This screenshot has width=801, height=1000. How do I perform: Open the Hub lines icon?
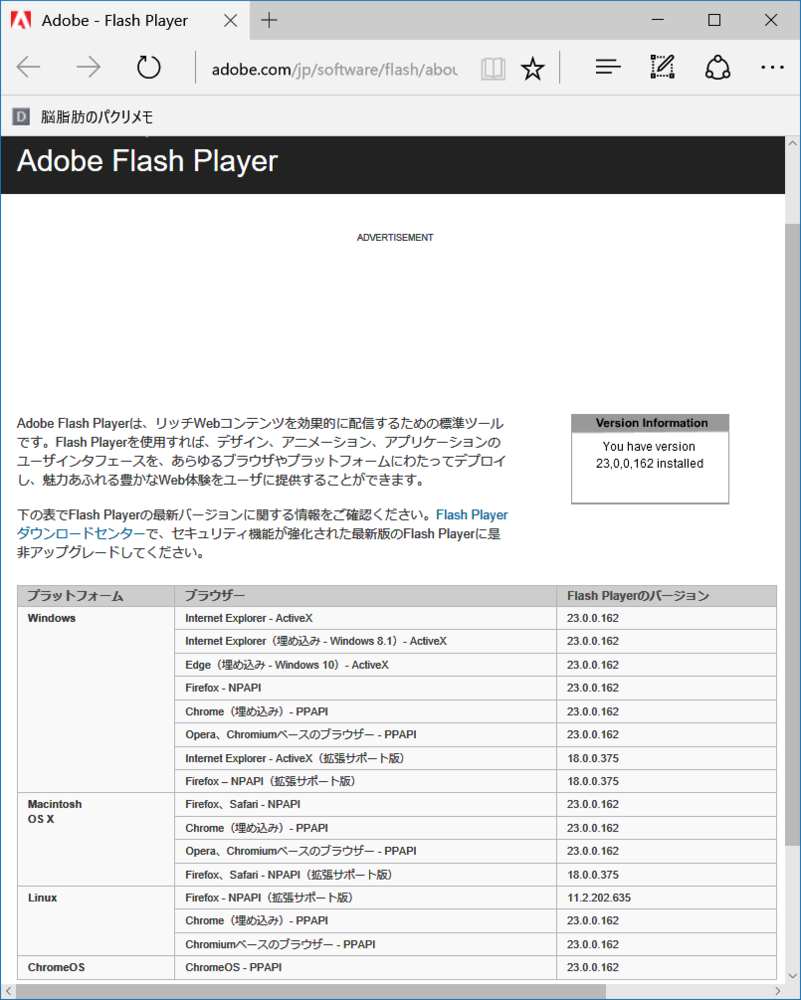(x=608, y=67)
